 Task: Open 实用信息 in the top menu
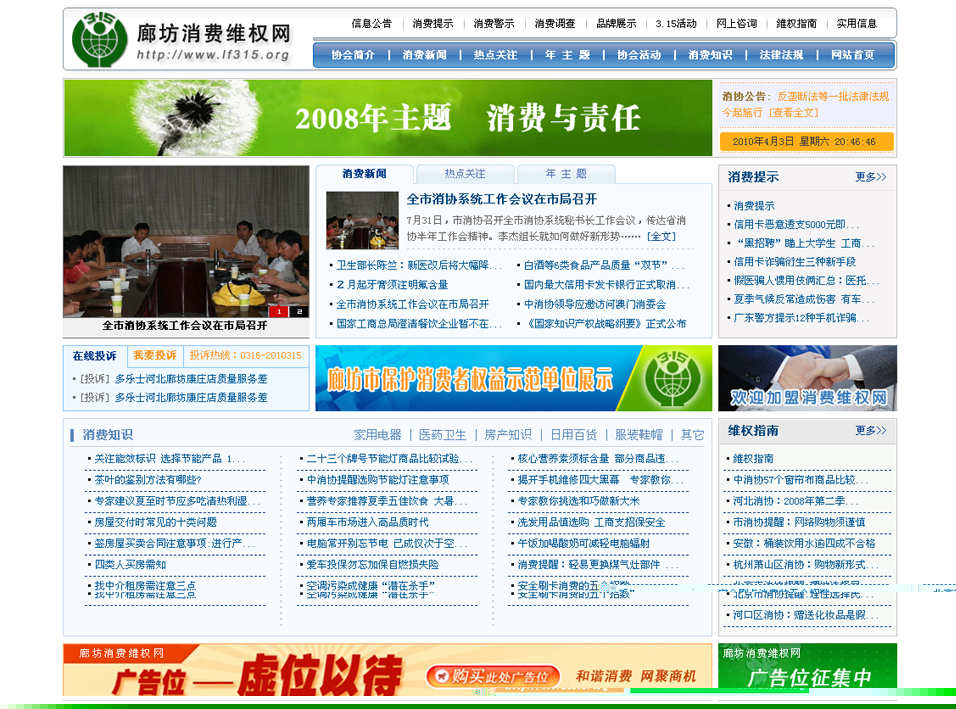(x=857, y=24)
